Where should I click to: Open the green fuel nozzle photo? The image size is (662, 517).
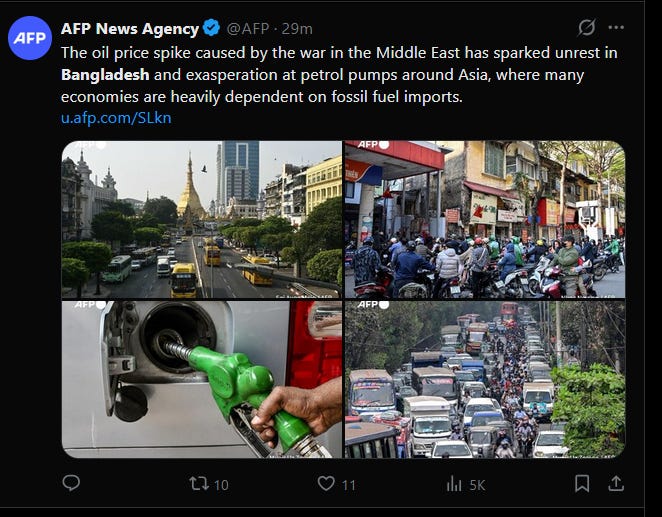pos(202,379)
